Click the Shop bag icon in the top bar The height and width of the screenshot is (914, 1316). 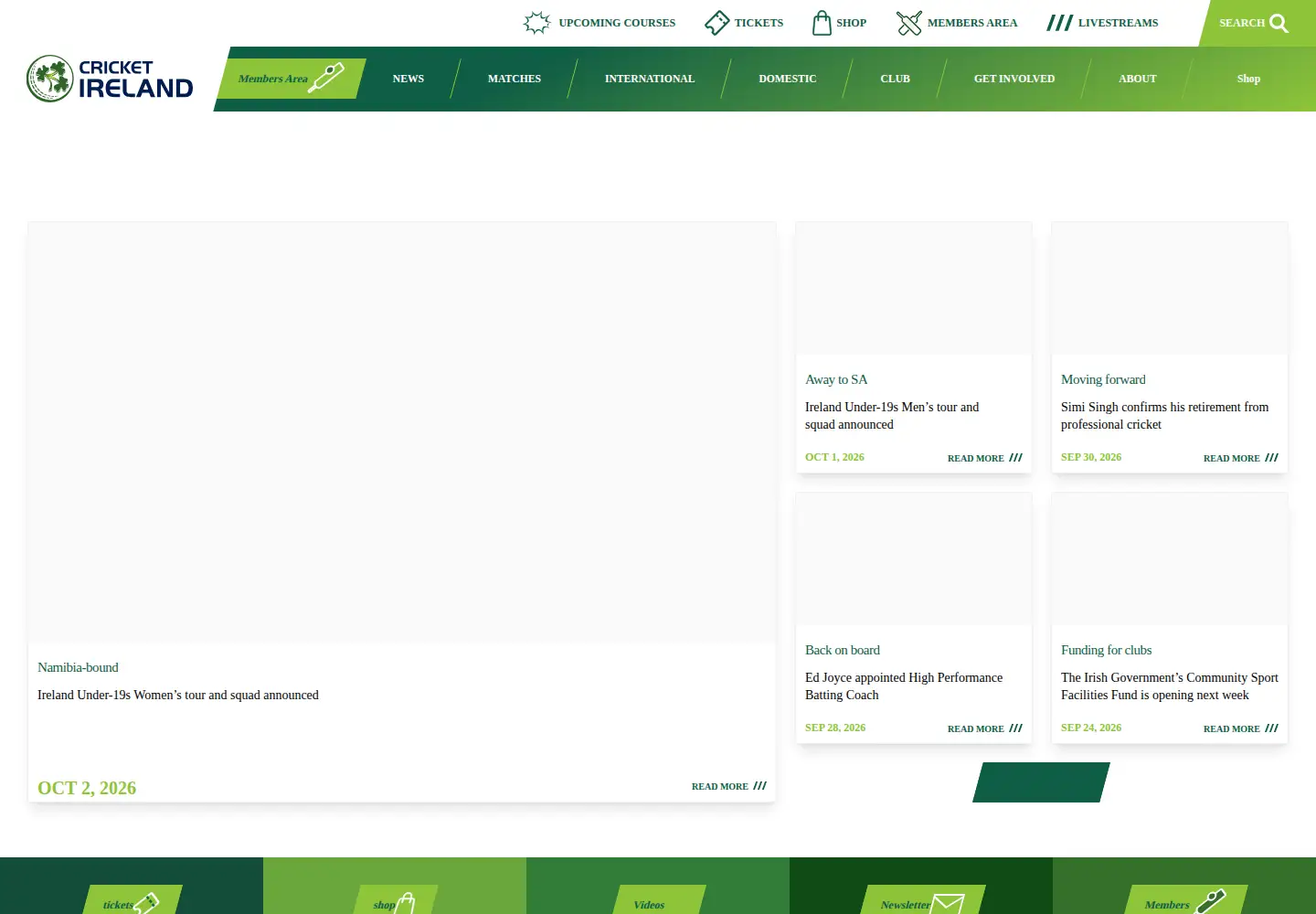[822, 23]
